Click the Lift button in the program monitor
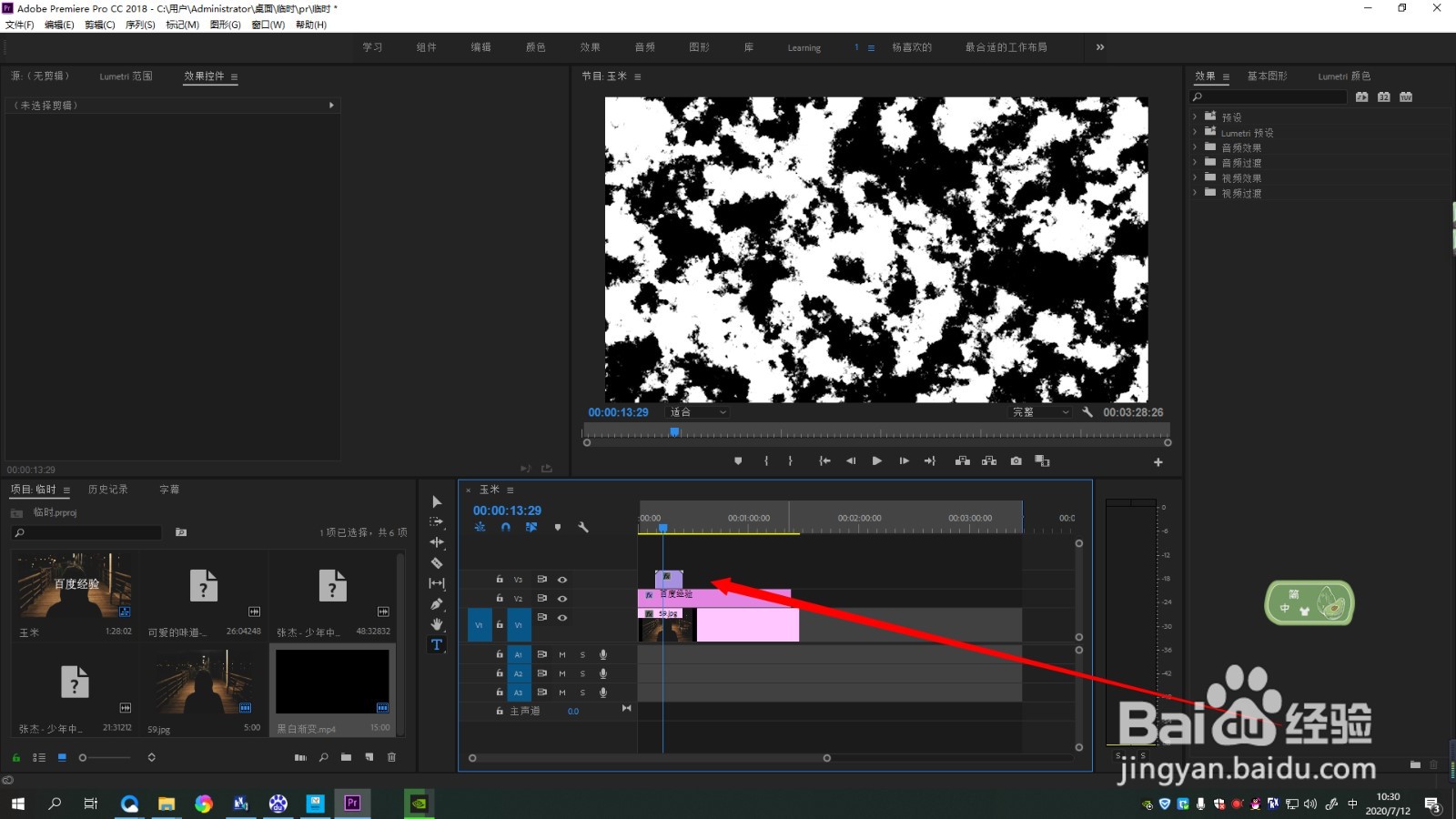 point(962,461)
